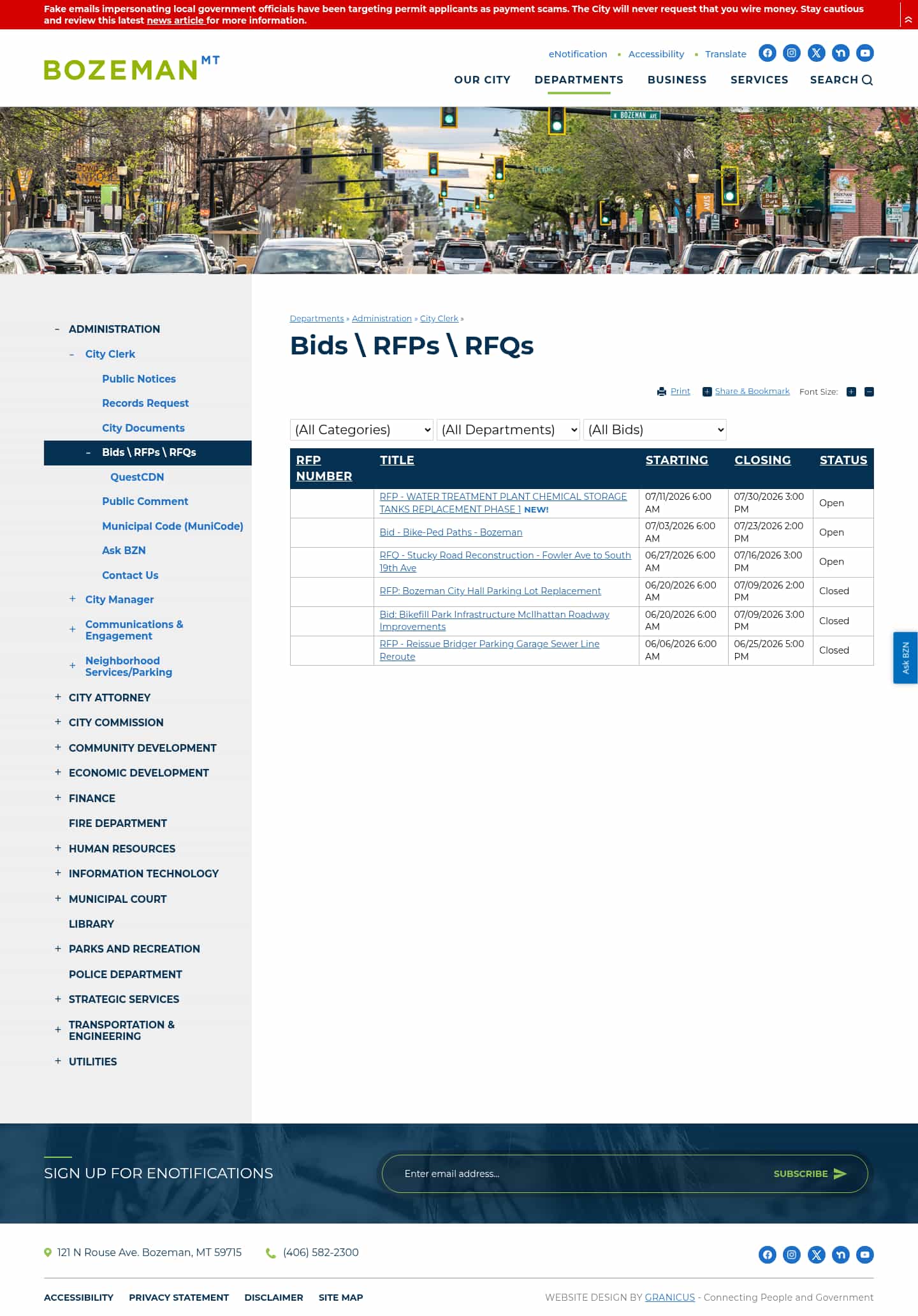Click the Bozeman MT logo
The width and height of the screenshot is (918, 1316).
tap(132, 68)
